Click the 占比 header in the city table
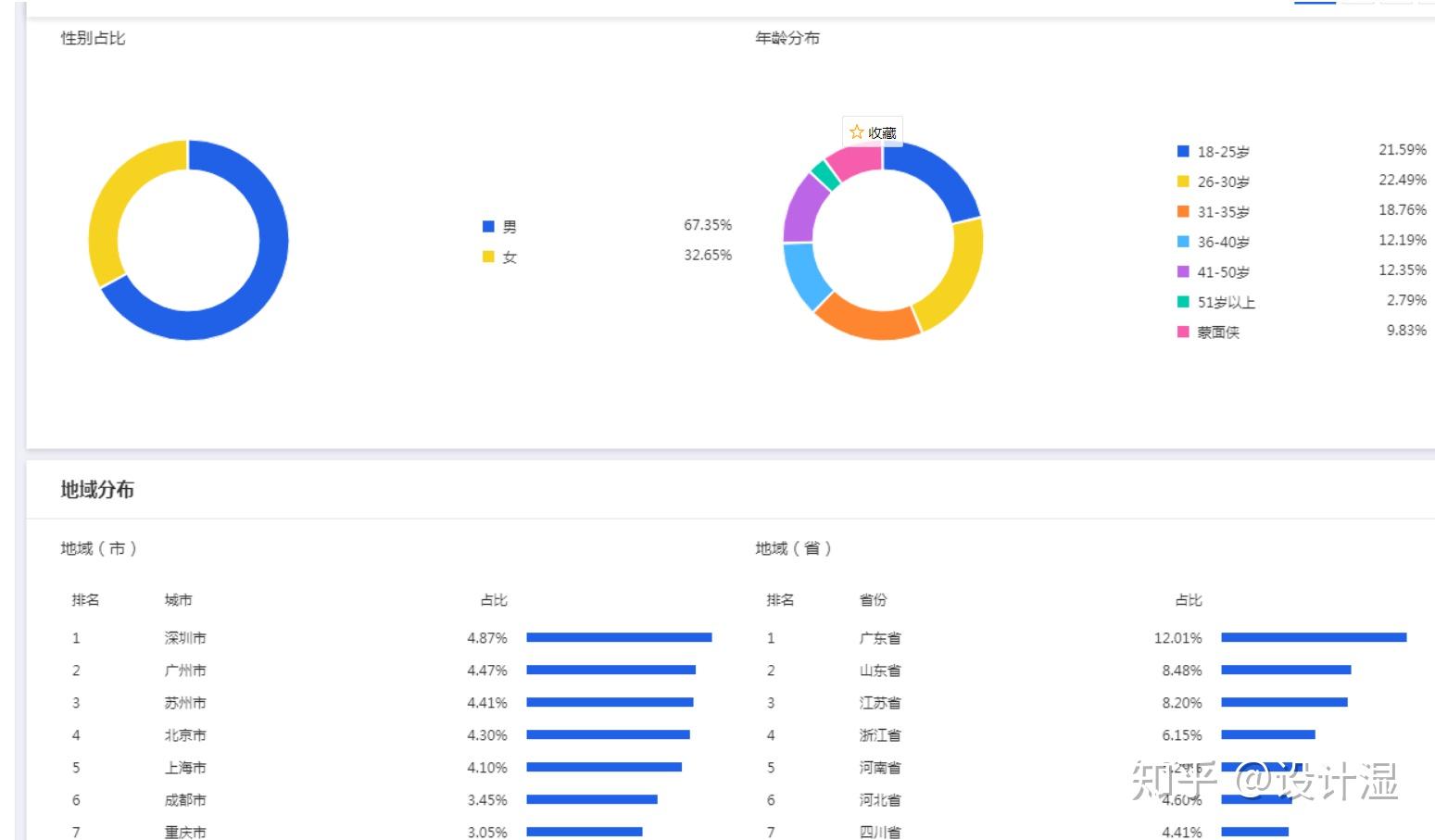 point(494,600)
